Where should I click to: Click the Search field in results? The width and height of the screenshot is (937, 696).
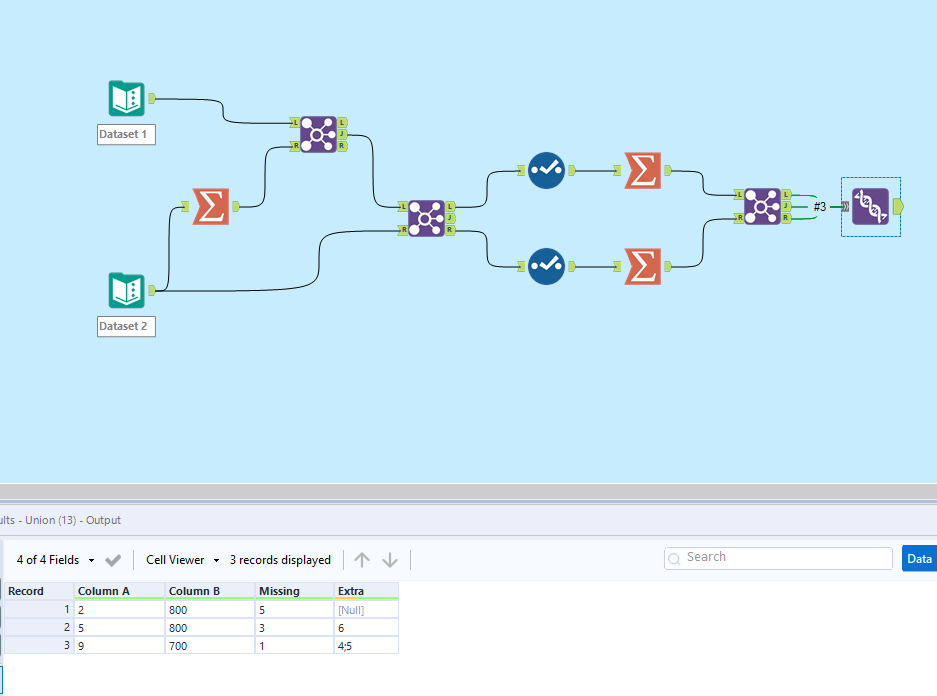pos(778,558)
